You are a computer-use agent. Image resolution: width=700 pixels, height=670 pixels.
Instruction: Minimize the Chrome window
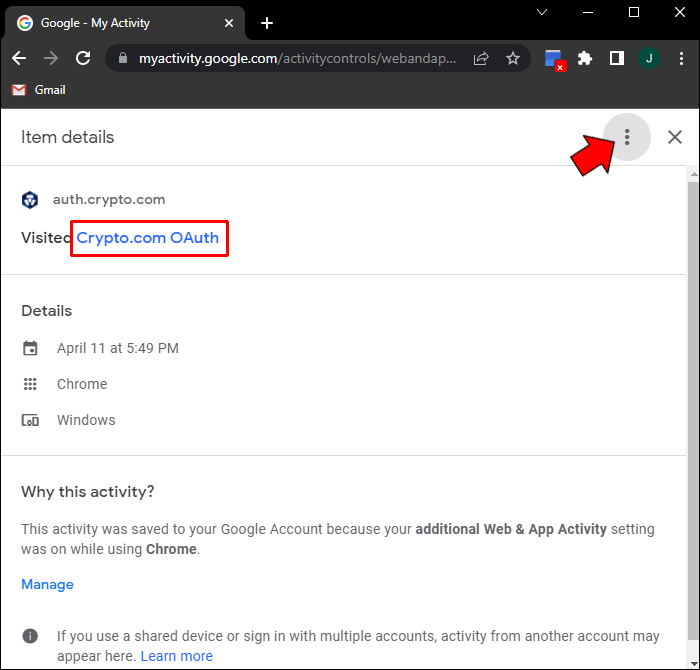coord(588,12)
